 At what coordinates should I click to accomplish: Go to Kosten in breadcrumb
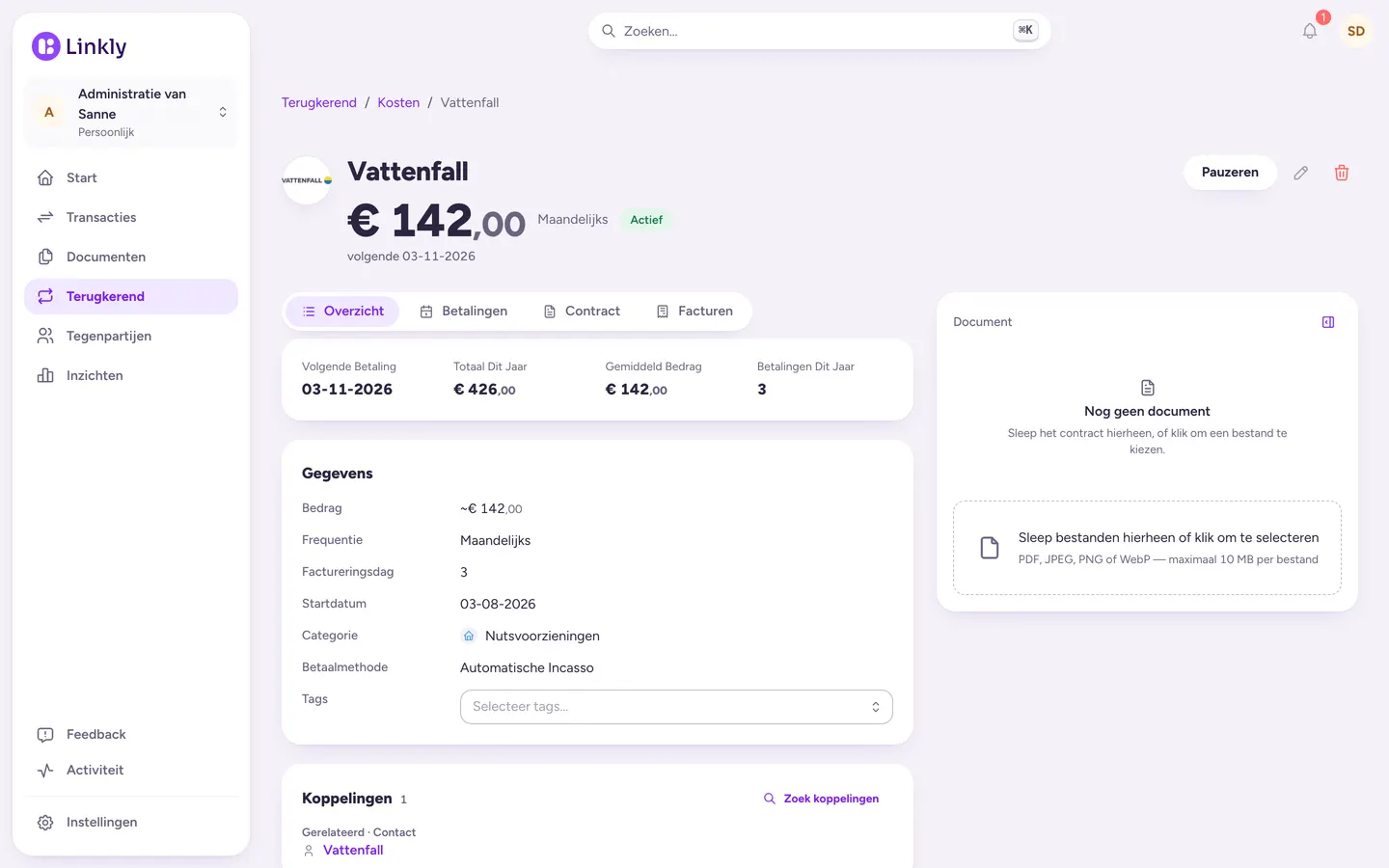coord(398,102)
